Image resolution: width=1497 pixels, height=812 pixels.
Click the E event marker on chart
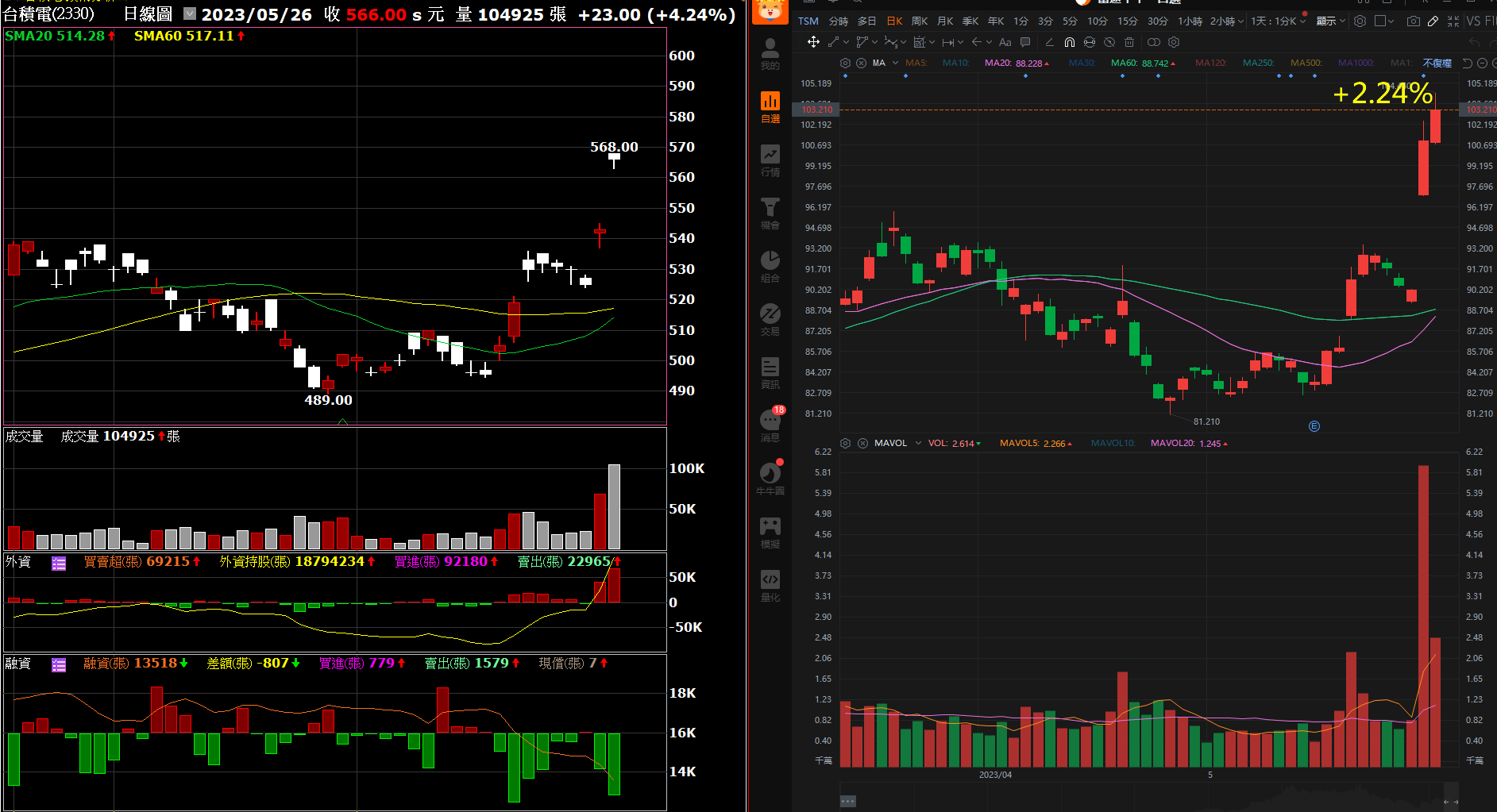tap(1314, 426)
